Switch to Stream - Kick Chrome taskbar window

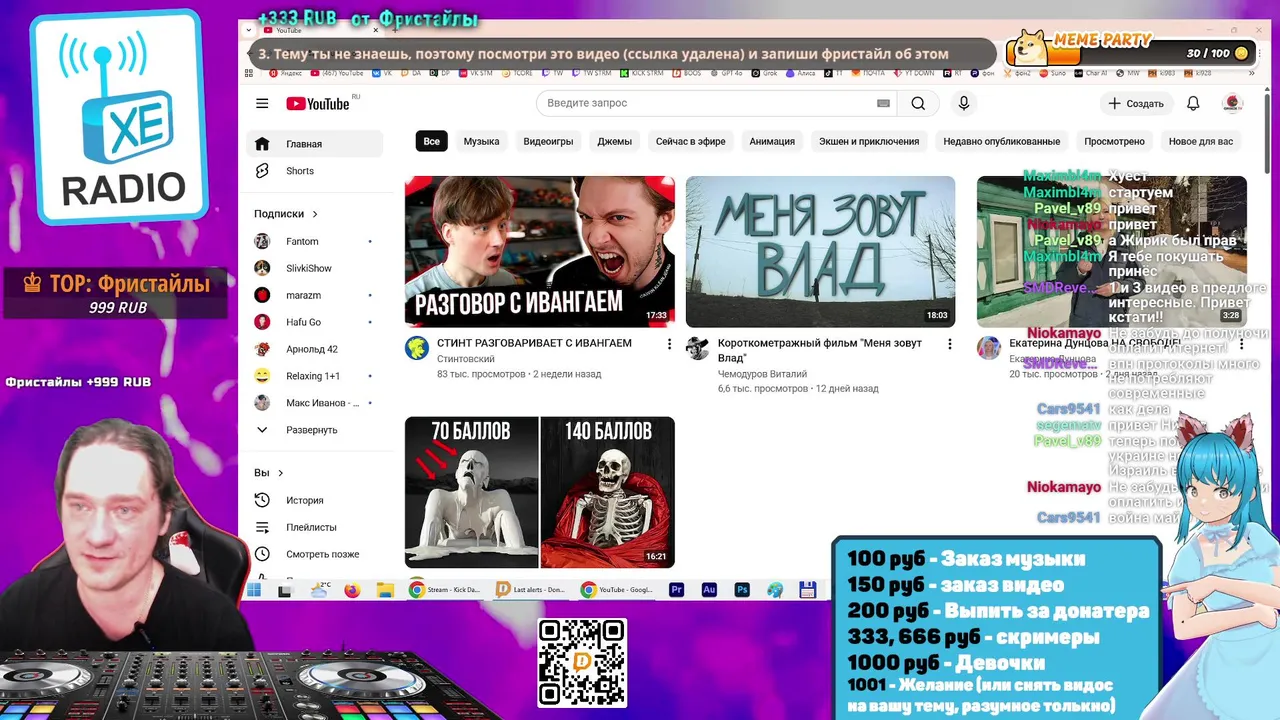click(x=445, y=590)
